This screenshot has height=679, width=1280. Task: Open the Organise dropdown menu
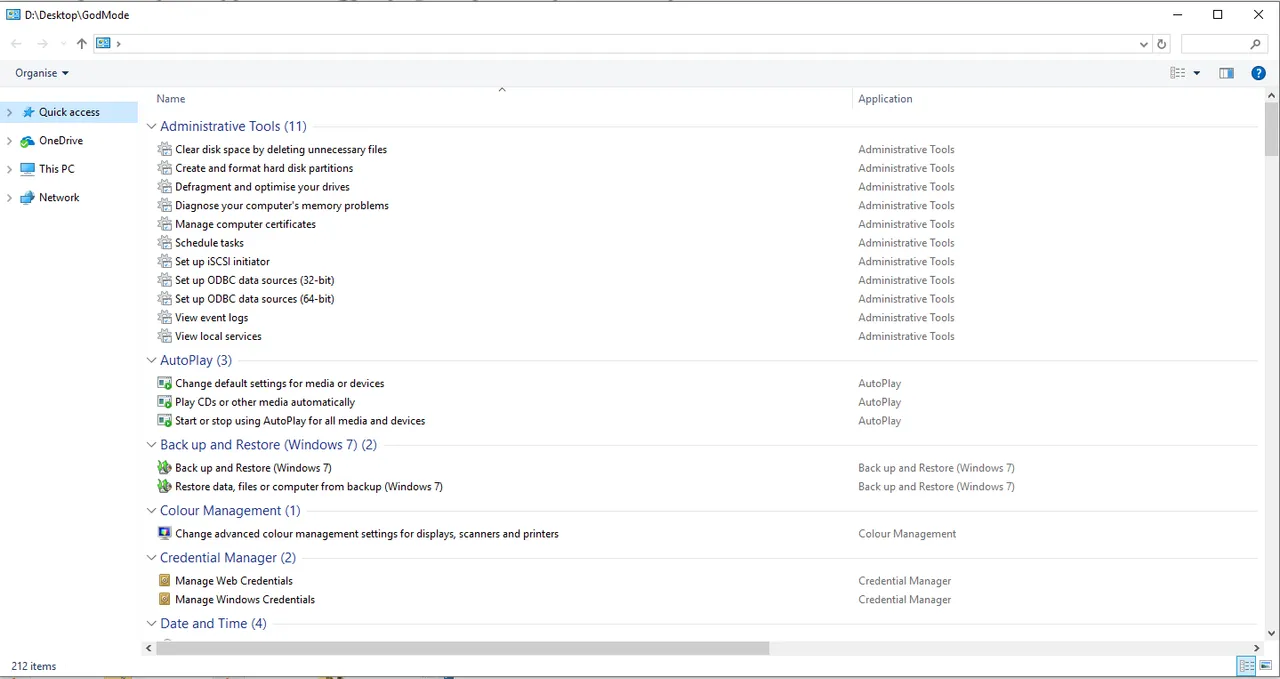[x=42, y=73]
